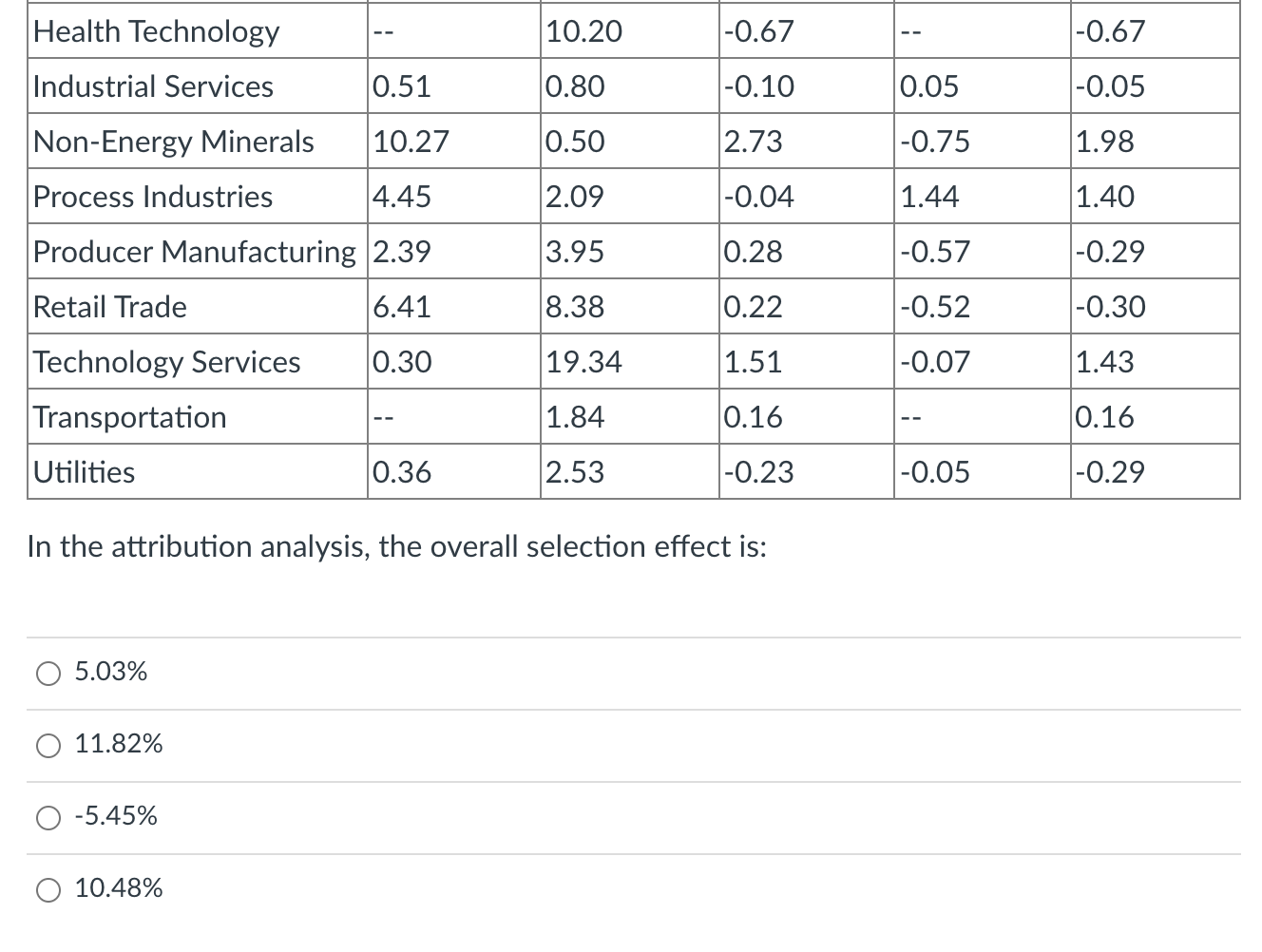Click the 19.34 value for Technology Services

tap(583, 362)
